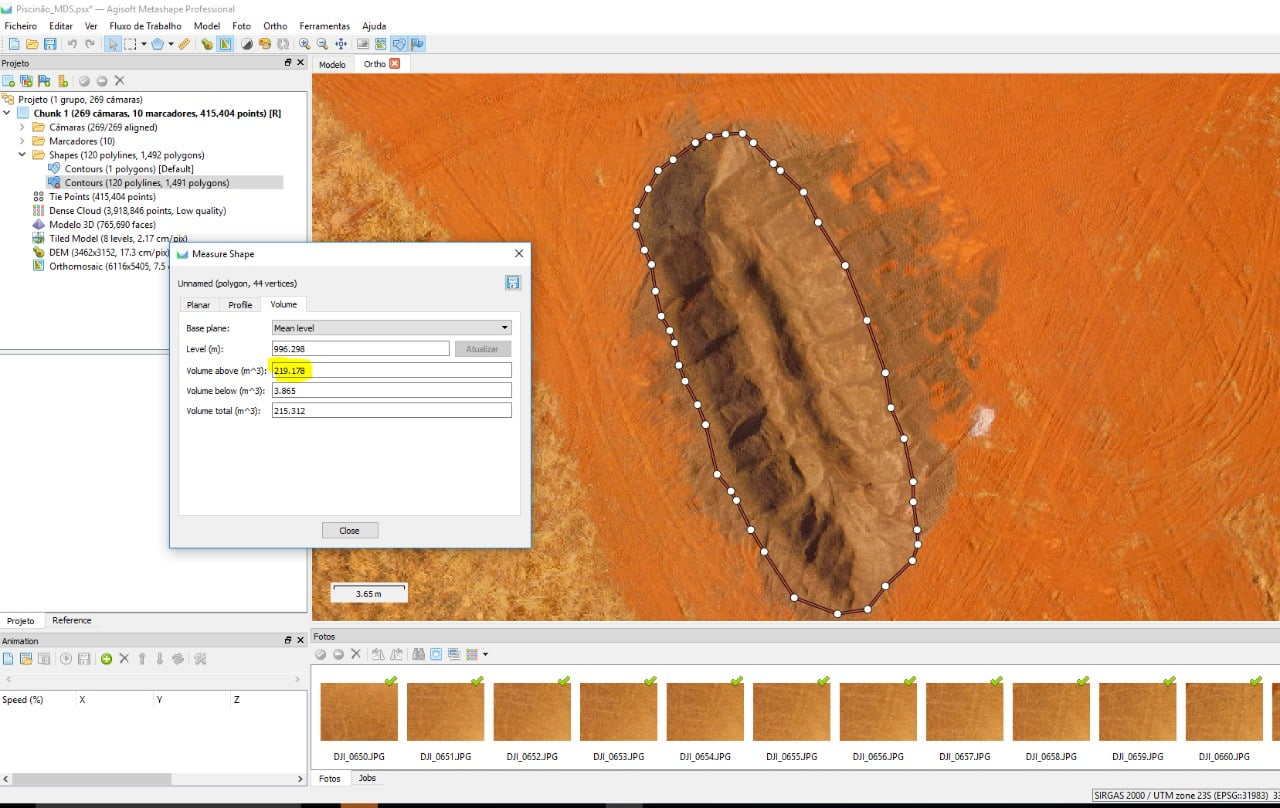This screenshot has width=1280, height=808.
Task: Toggle the Orthomosaic view mode button
Action: click(225, 44)
